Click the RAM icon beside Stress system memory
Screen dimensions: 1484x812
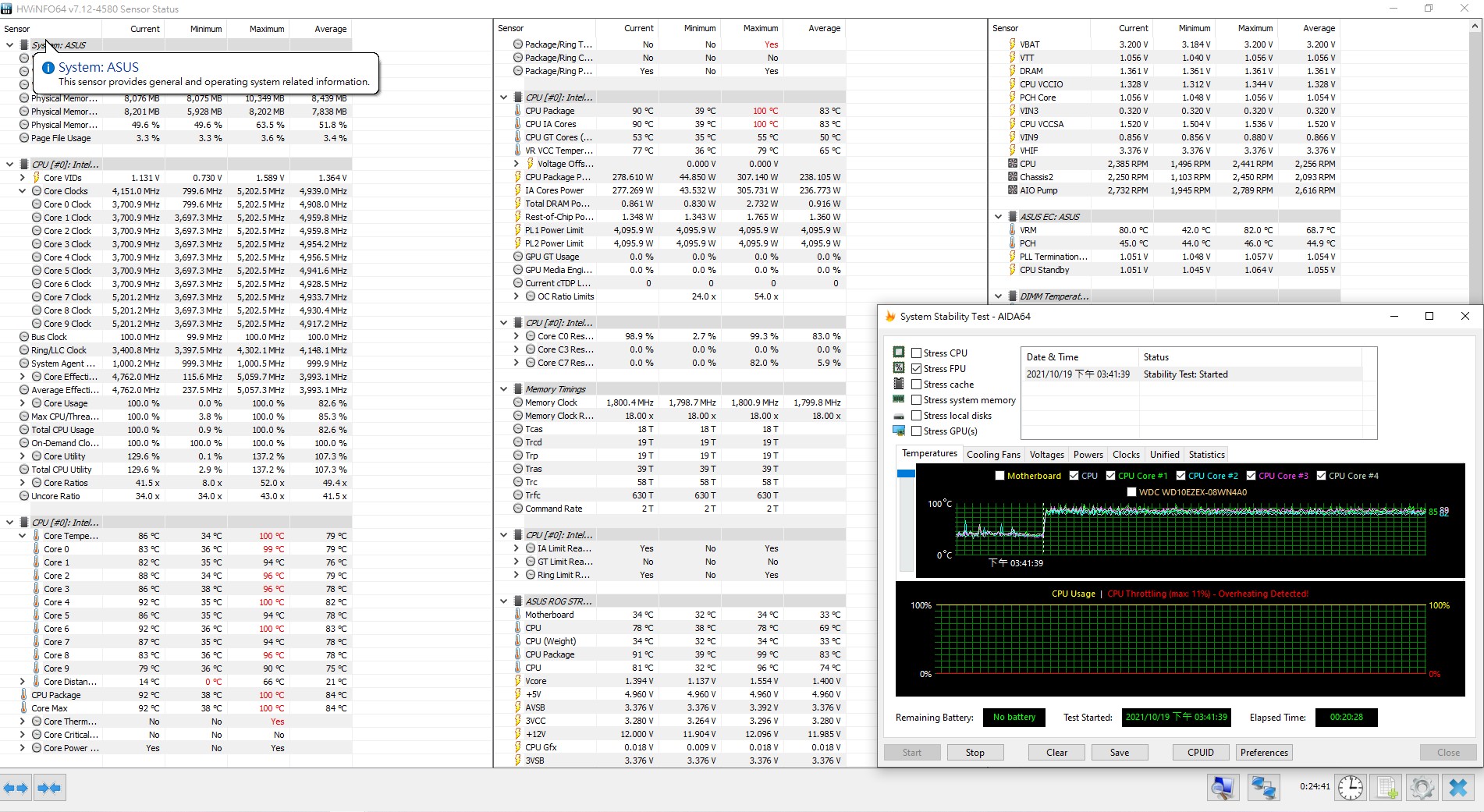899,399
